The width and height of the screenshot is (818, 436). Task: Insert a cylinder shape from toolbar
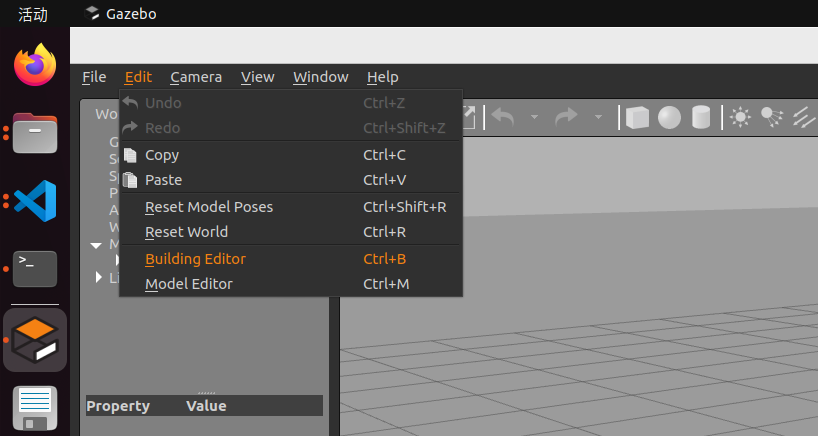click(x=701, y=117)
